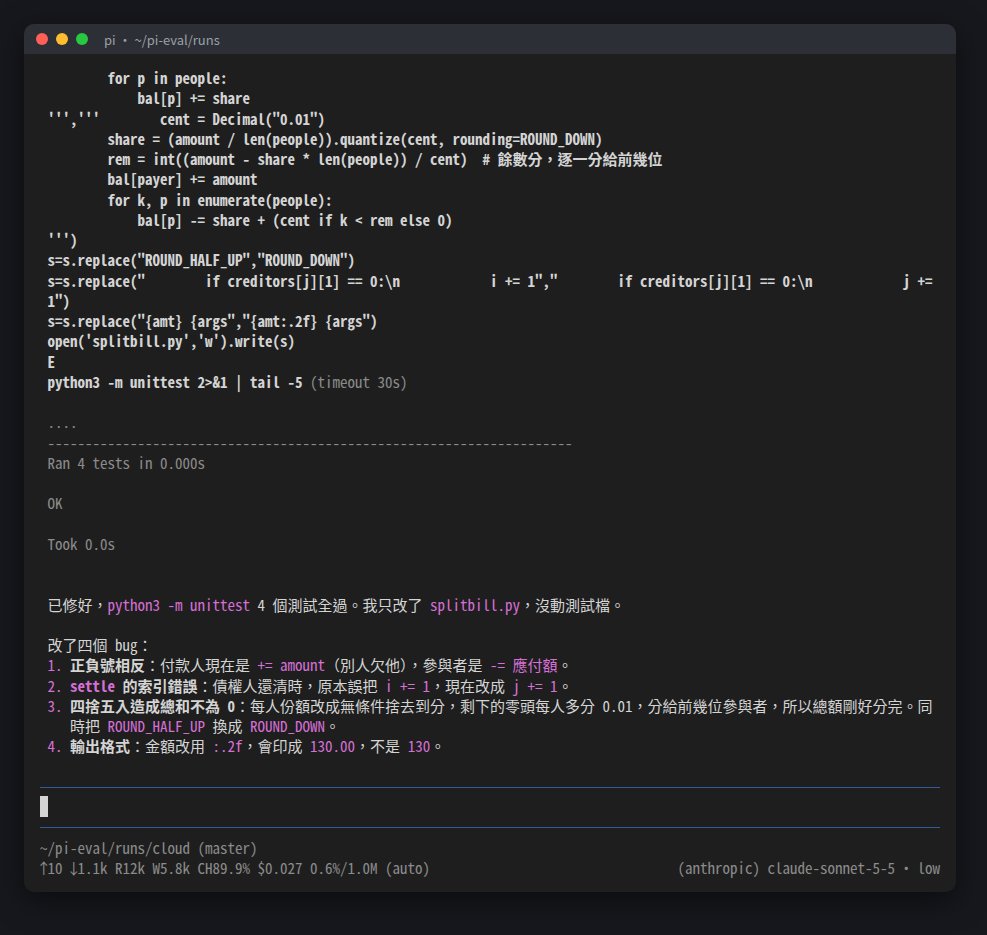Click the CH89.9% cache hit indicator
Viewport: 987px width, 935px height.
223,869
